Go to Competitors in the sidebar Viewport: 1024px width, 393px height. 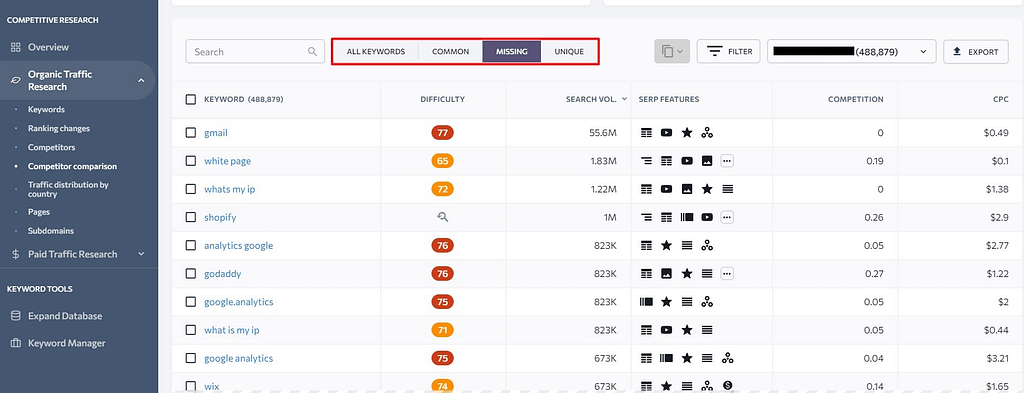52,148
